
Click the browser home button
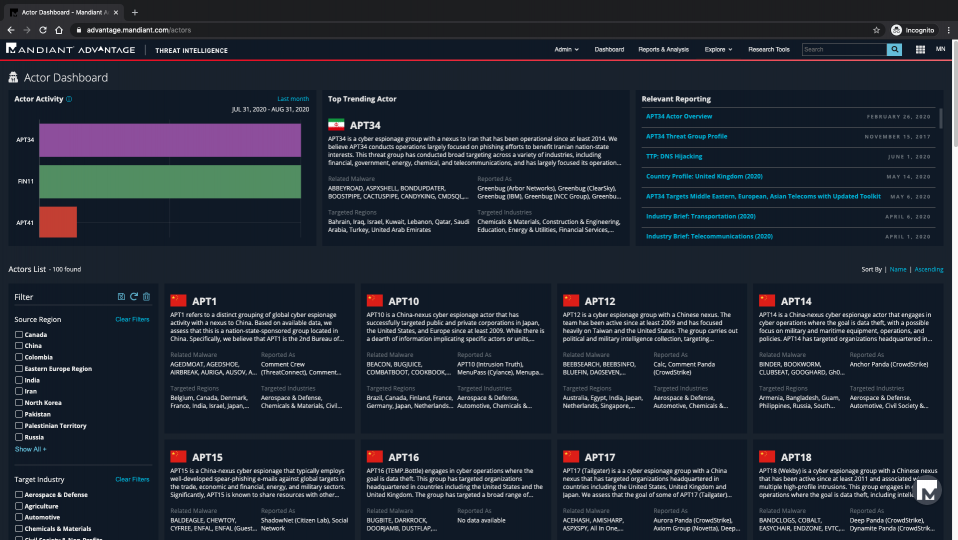(59, 30)
